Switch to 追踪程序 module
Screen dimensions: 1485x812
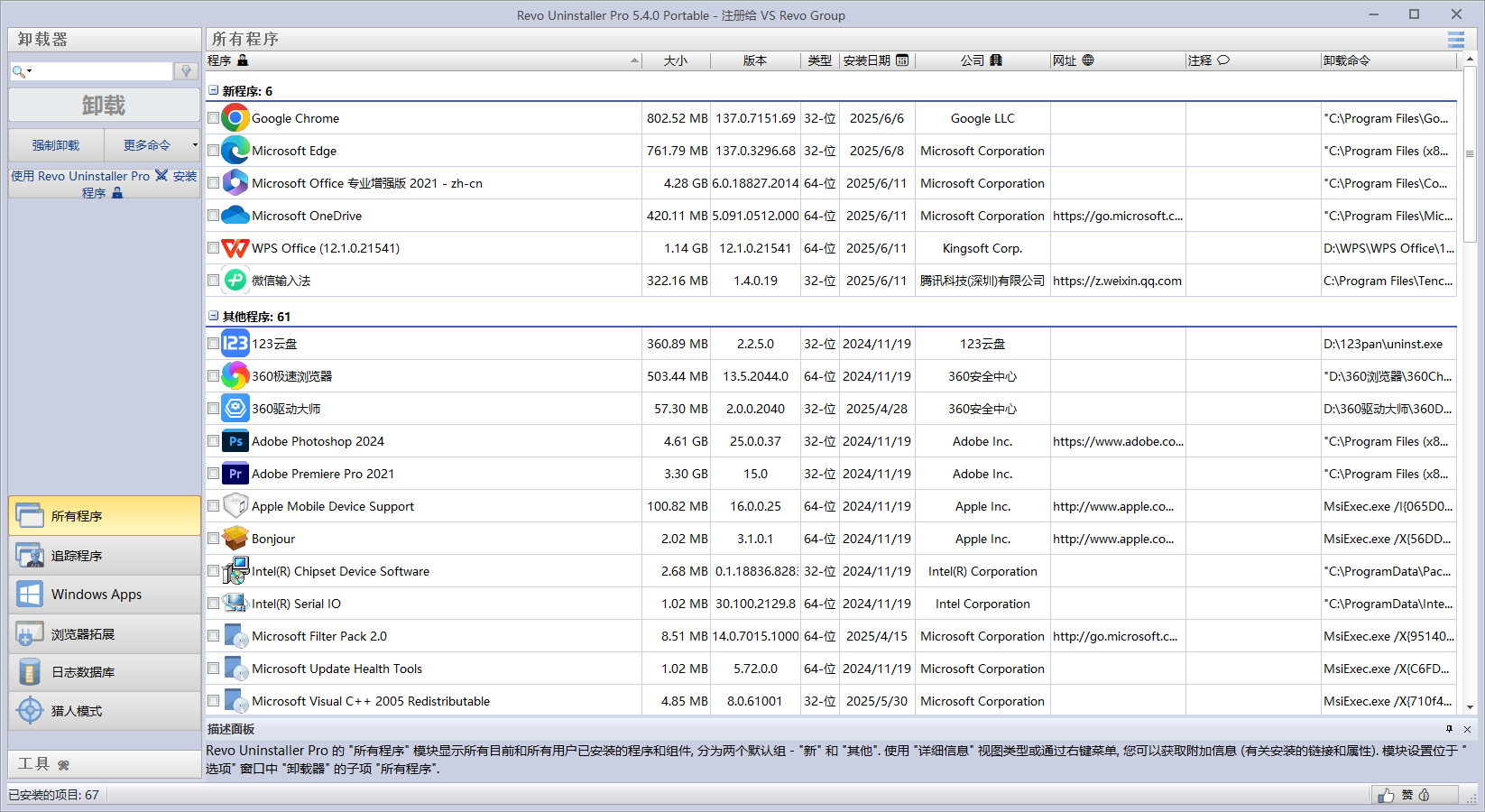pos(105,556)
